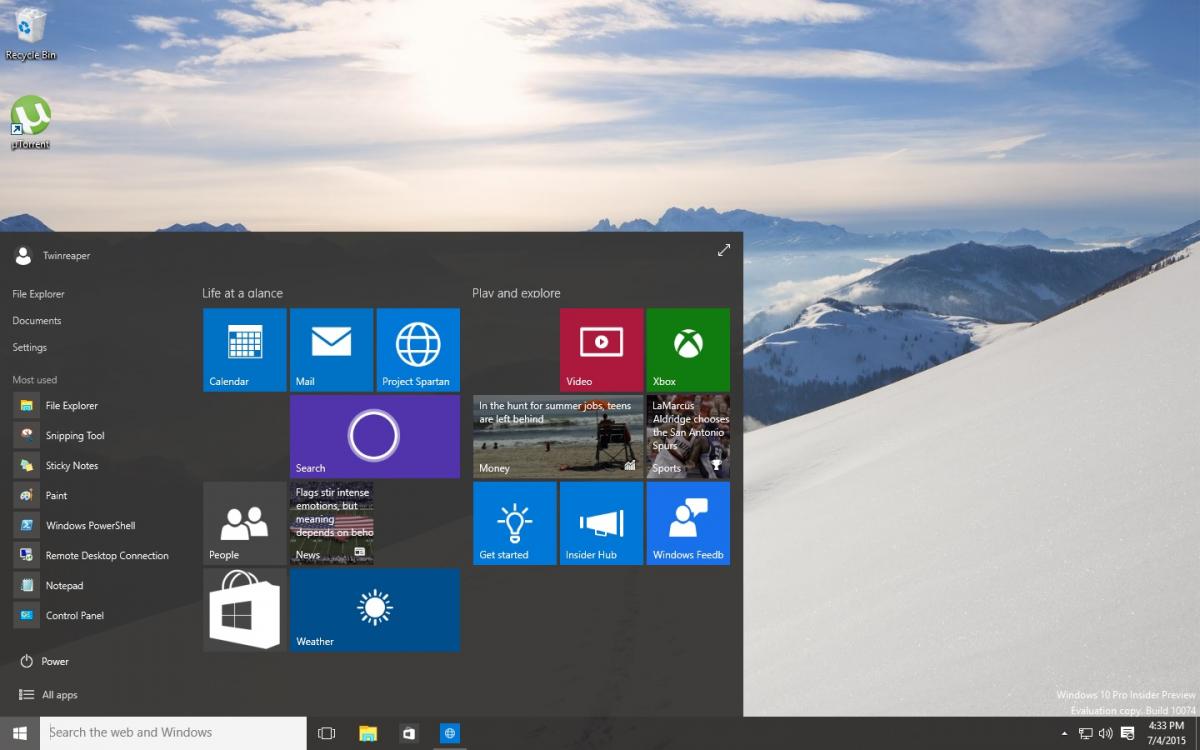Open the Calendar tile
The image size is (1200, 750).
point(245,349)
